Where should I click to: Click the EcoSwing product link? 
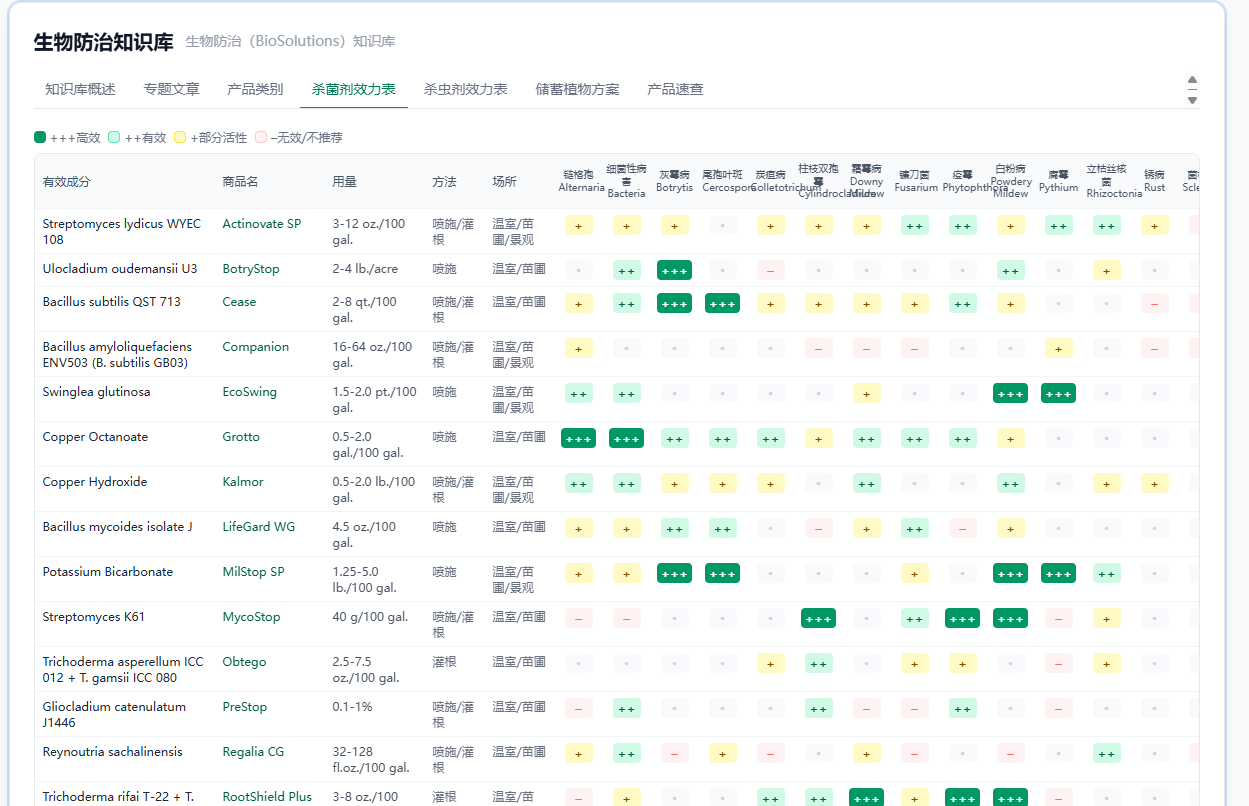coord(249,392)
